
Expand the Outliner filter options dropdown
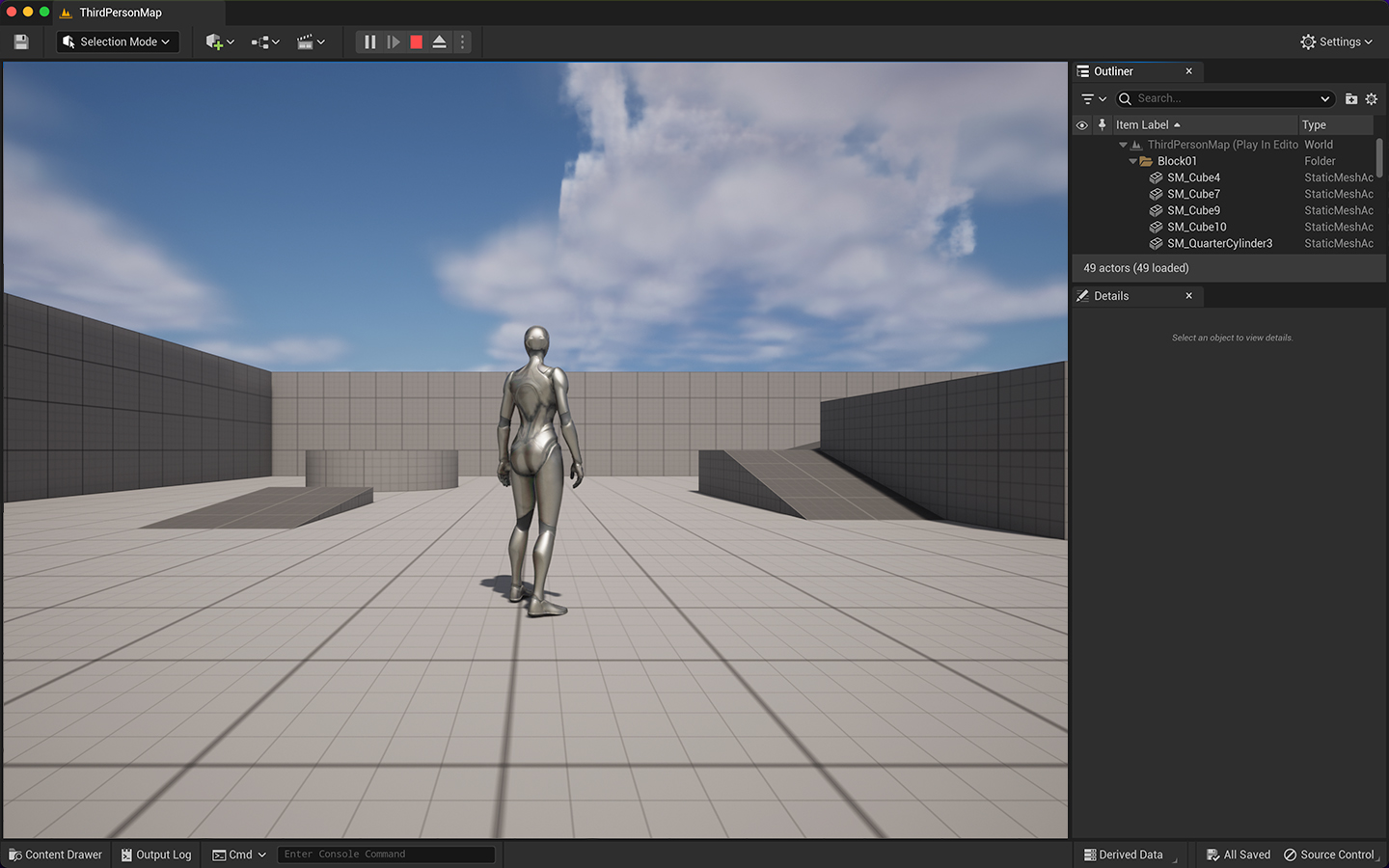[1093, 98]
